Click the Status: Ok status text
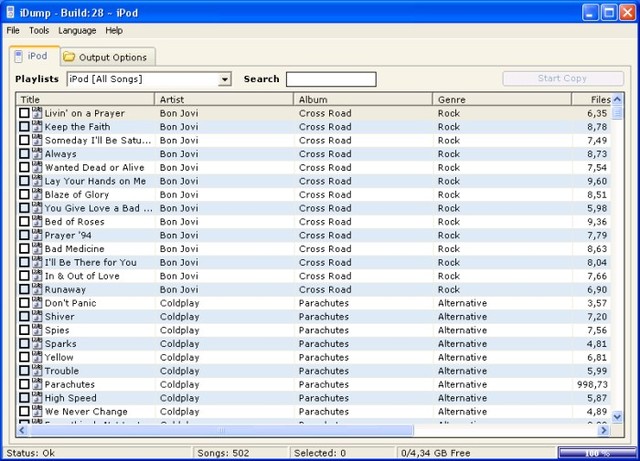Viewport: 640px width, 461px height. click(x=31, y=453)
